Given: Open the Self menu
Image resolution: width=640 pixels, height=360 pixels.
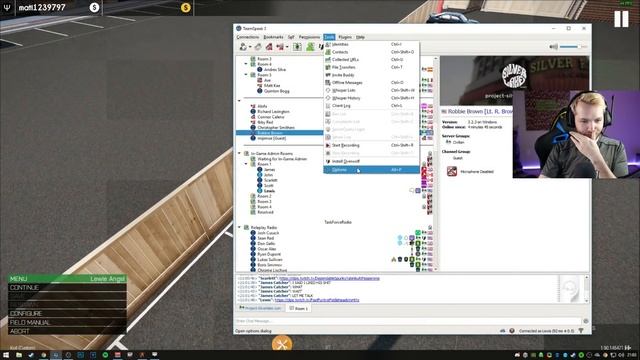Looking at the screenshot, I should 291,37.
